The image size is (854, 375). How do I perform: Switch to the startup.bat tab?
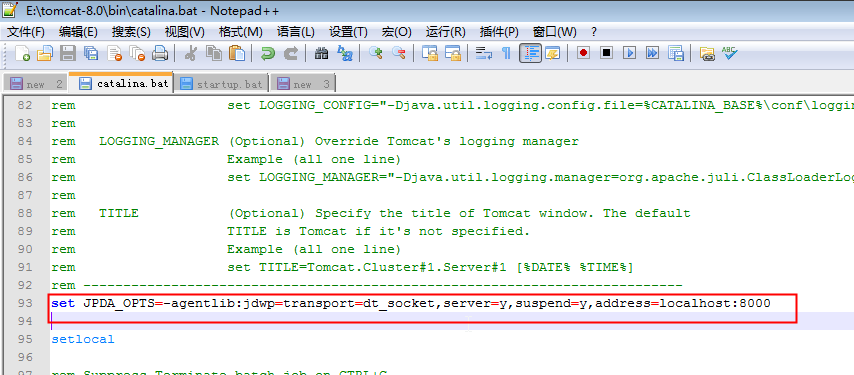221,84
